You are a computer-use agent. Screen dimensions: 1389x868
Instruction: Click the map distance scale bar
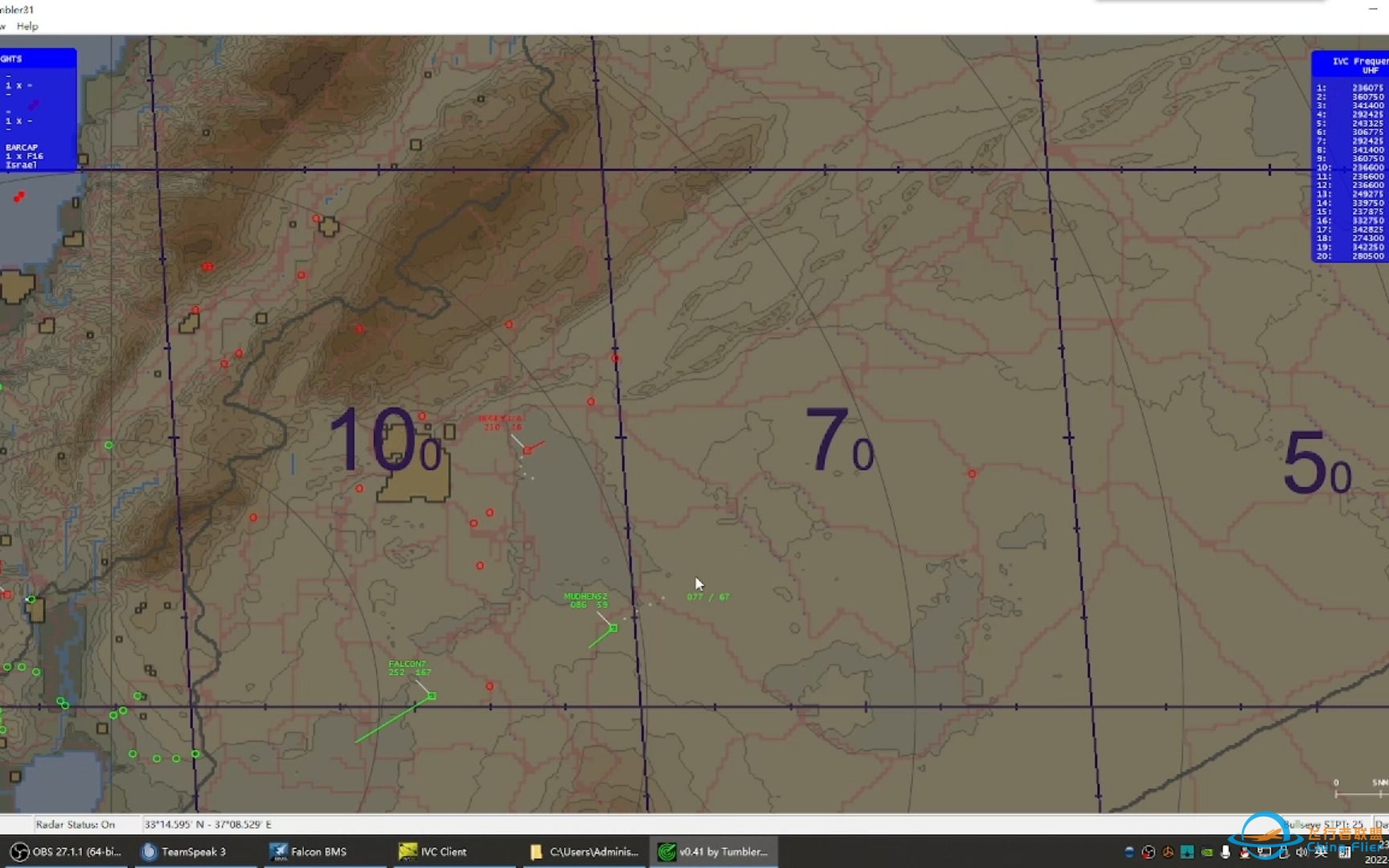pos(1362,789)
